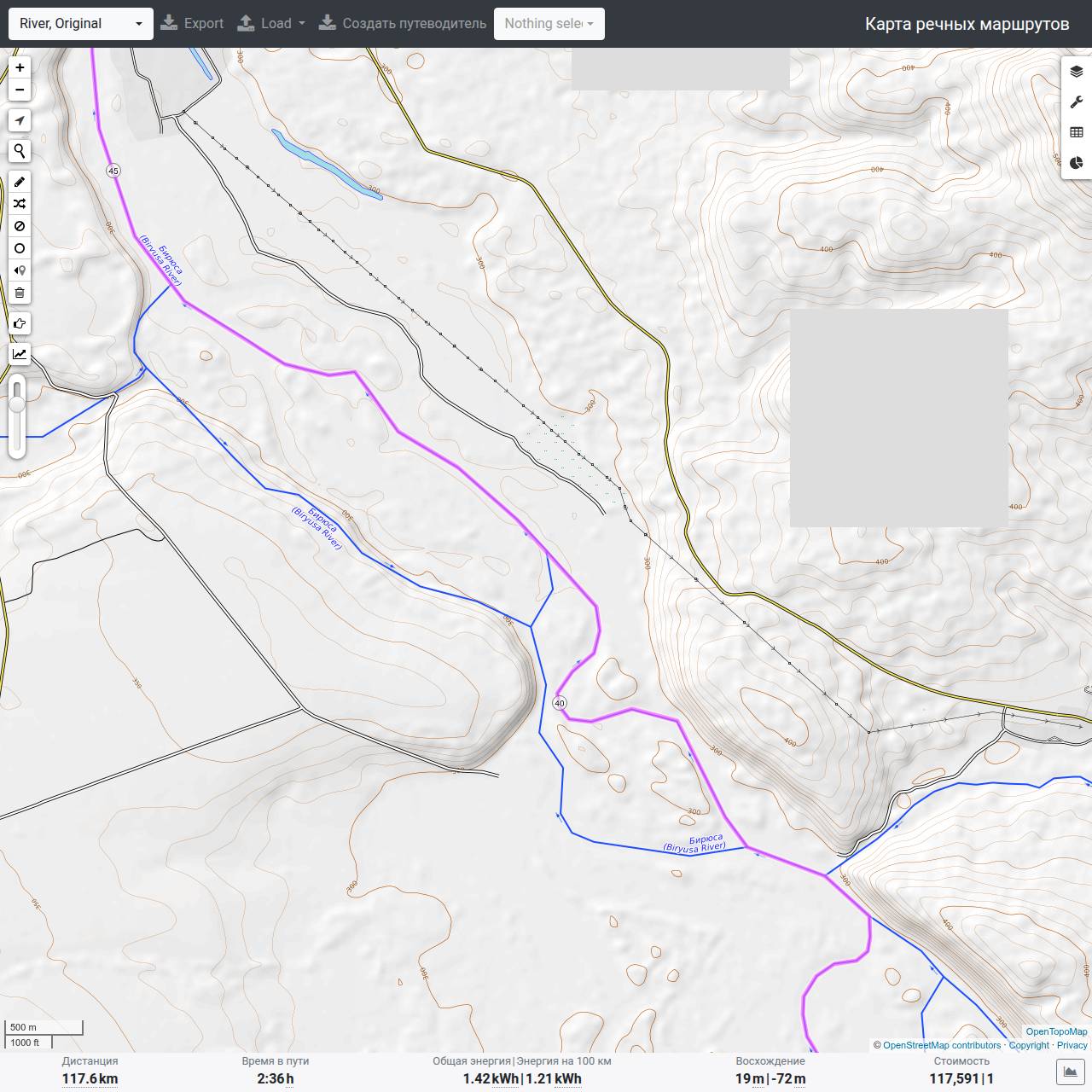This screenshot has width=1092, height=1092.
Task: Open the map search magnifier tool
Action: [x=20, y=151]
